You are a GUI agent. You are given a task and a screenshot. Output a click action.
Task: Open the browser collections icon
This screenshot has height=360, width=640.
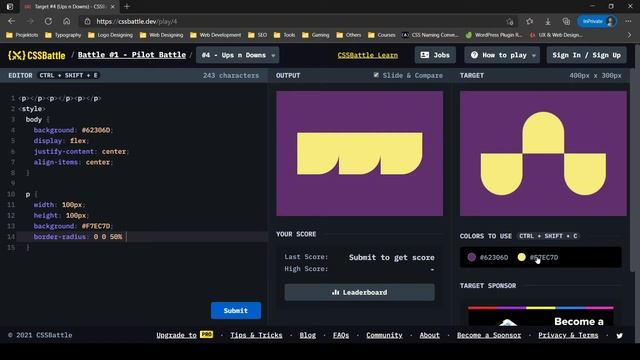pos(566,21)
